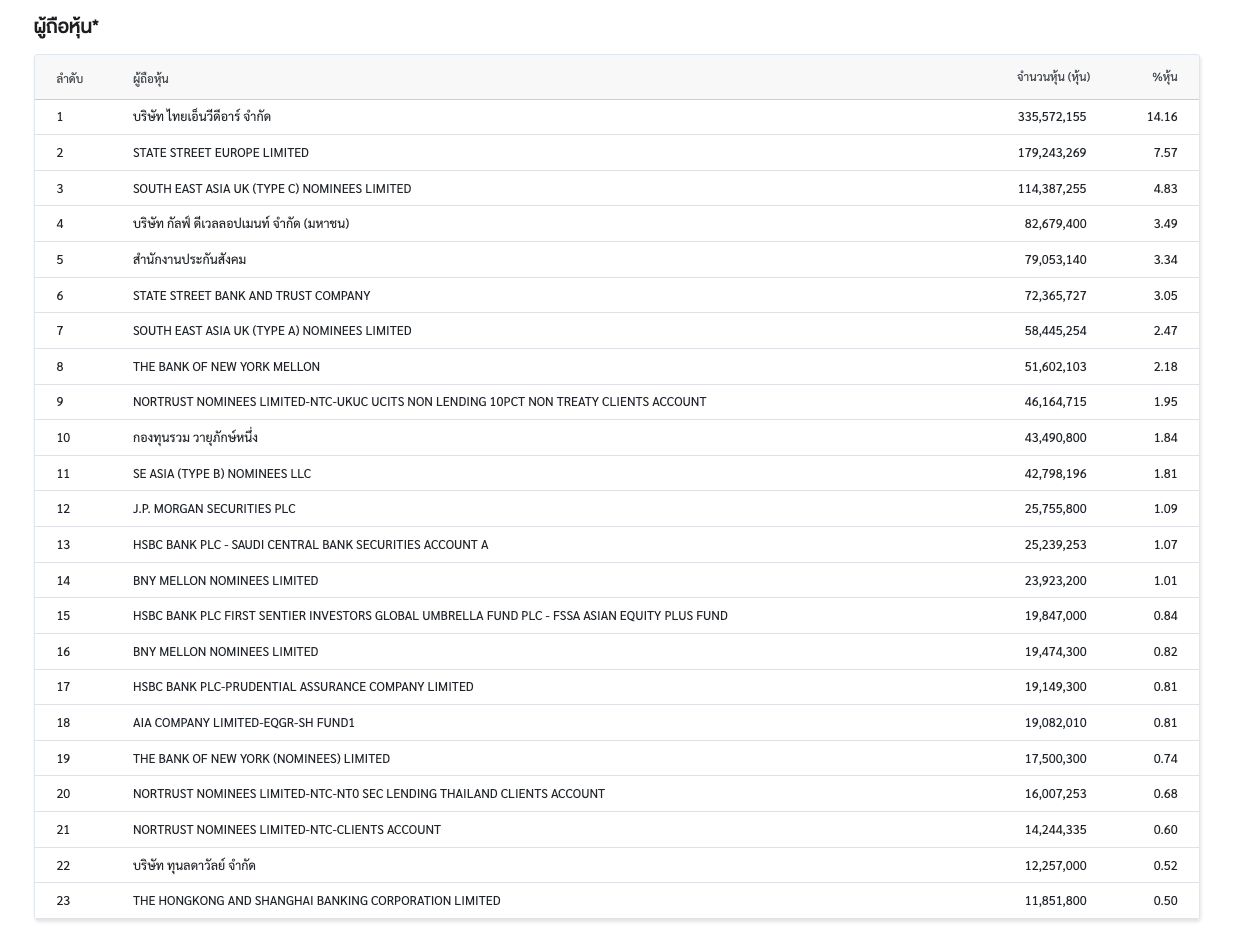Click the ผู้ถือหุ้น* section heading

tap(66, 27)
